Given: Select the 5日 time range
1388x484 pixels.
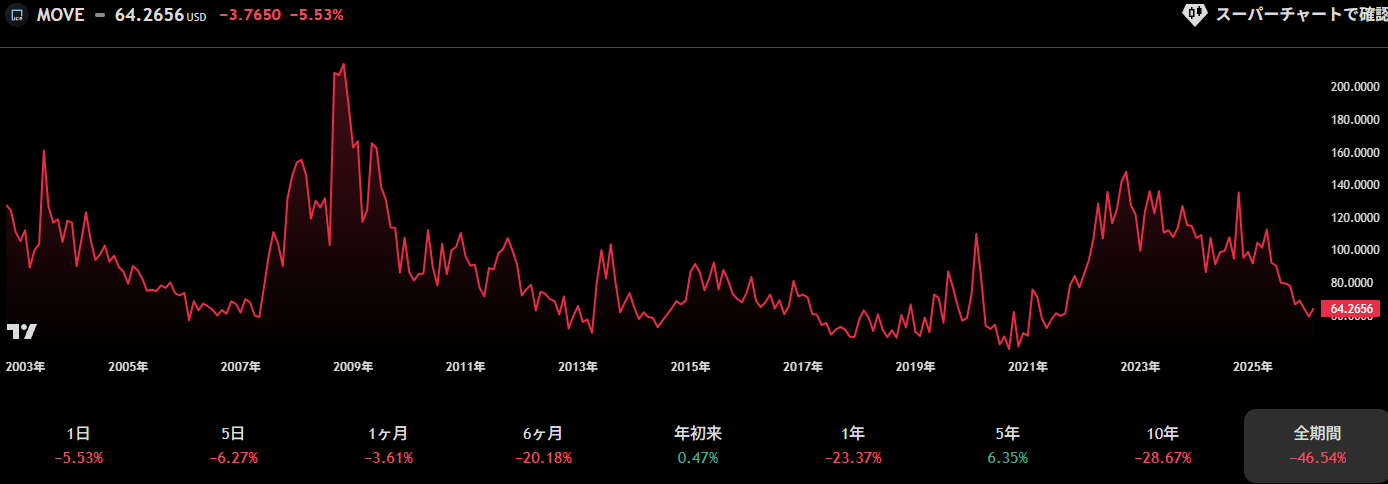Looking at the screenshot, I should [x=233, y=445].
